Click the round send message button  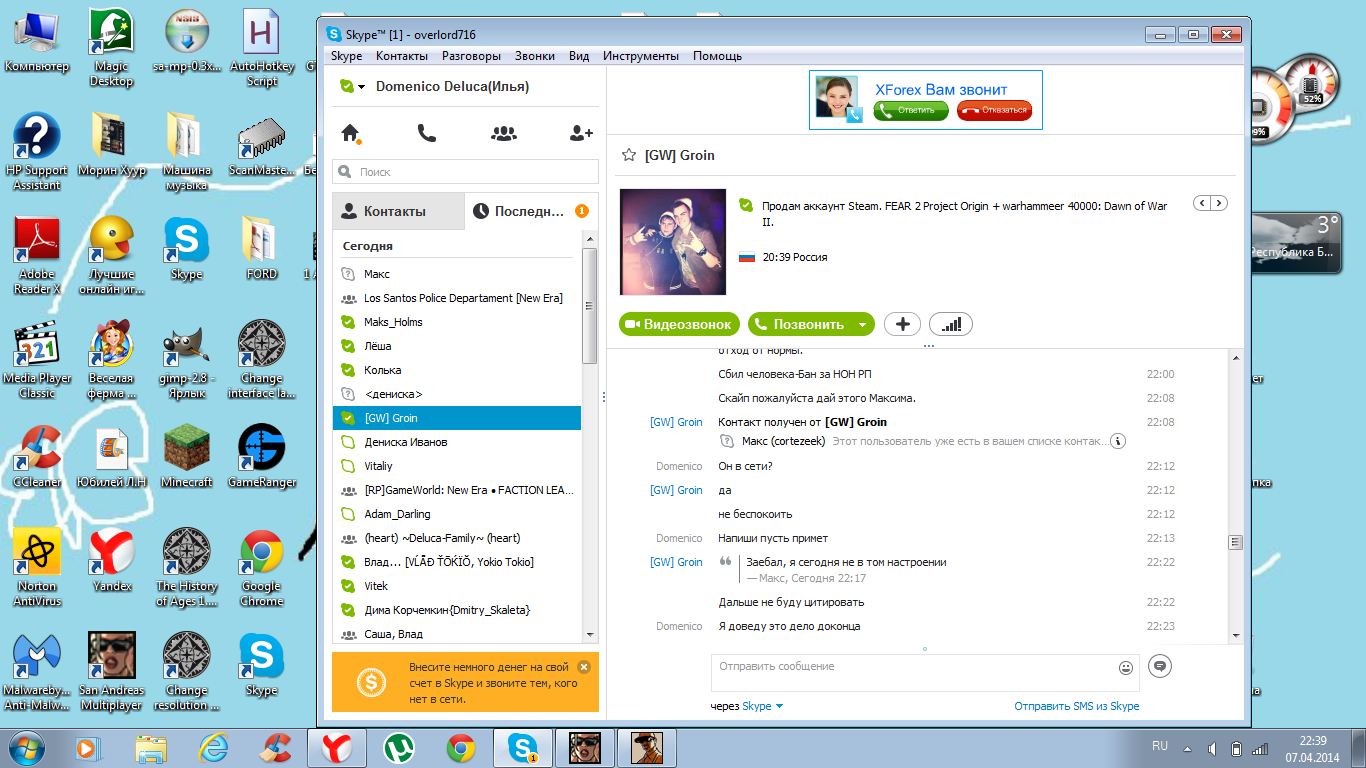[x=1160, y=665]
